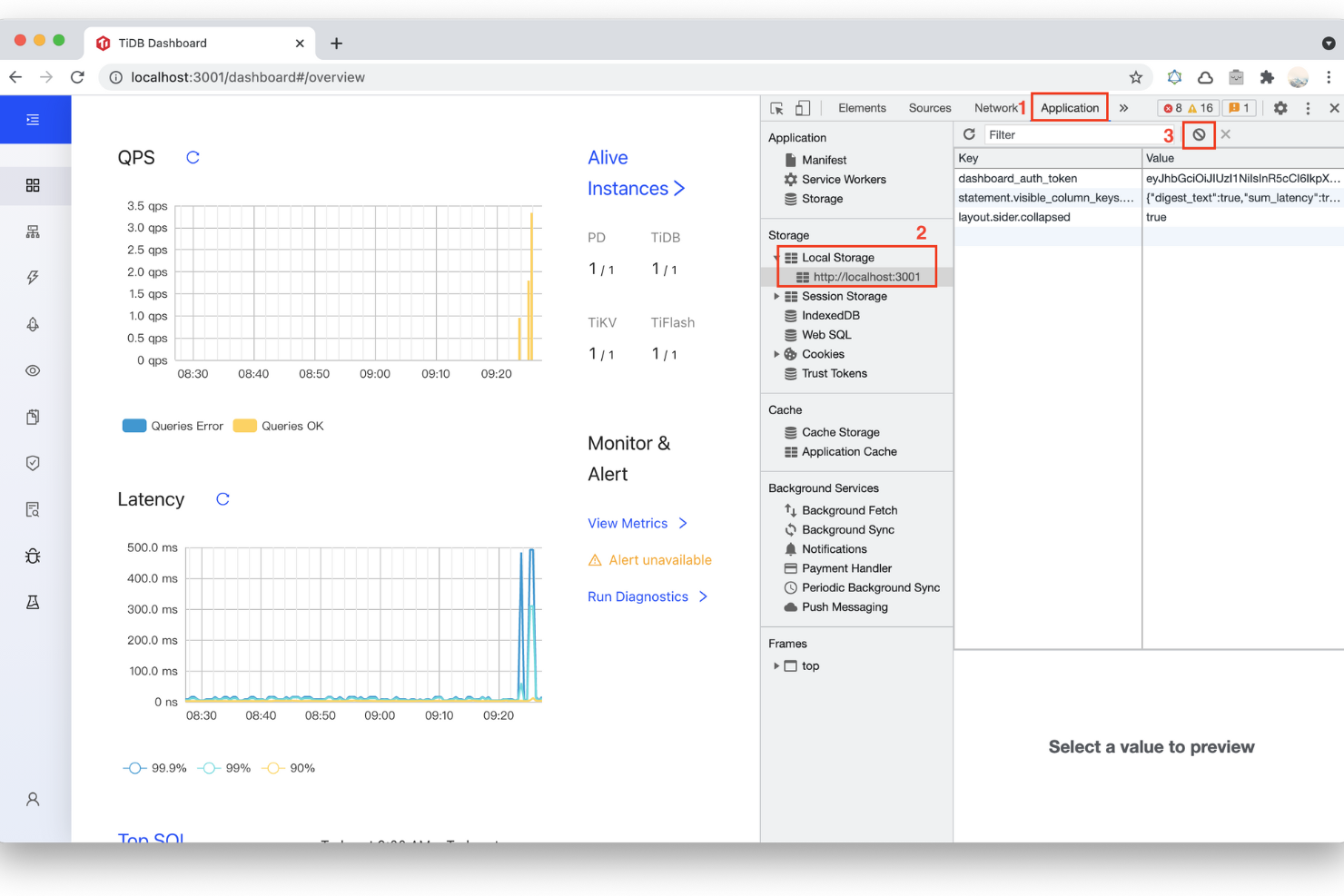Open DevTools settings gear
1344x896 pixels.
[x=1280, y=108]
